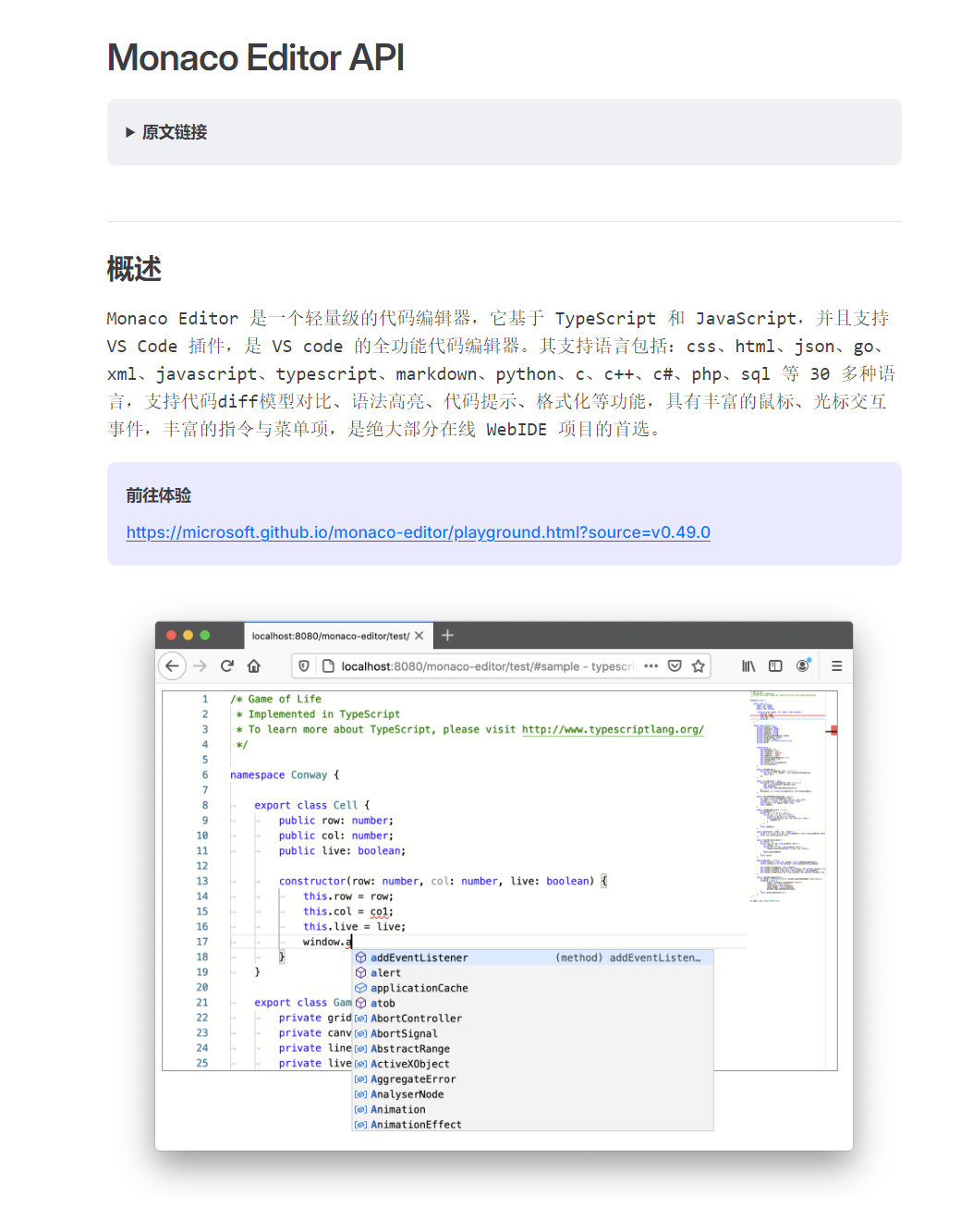The width and height of the screenshot is (973, 1232).
Task: Close the localhost:8080 browser tab
Action: [419, 636]
